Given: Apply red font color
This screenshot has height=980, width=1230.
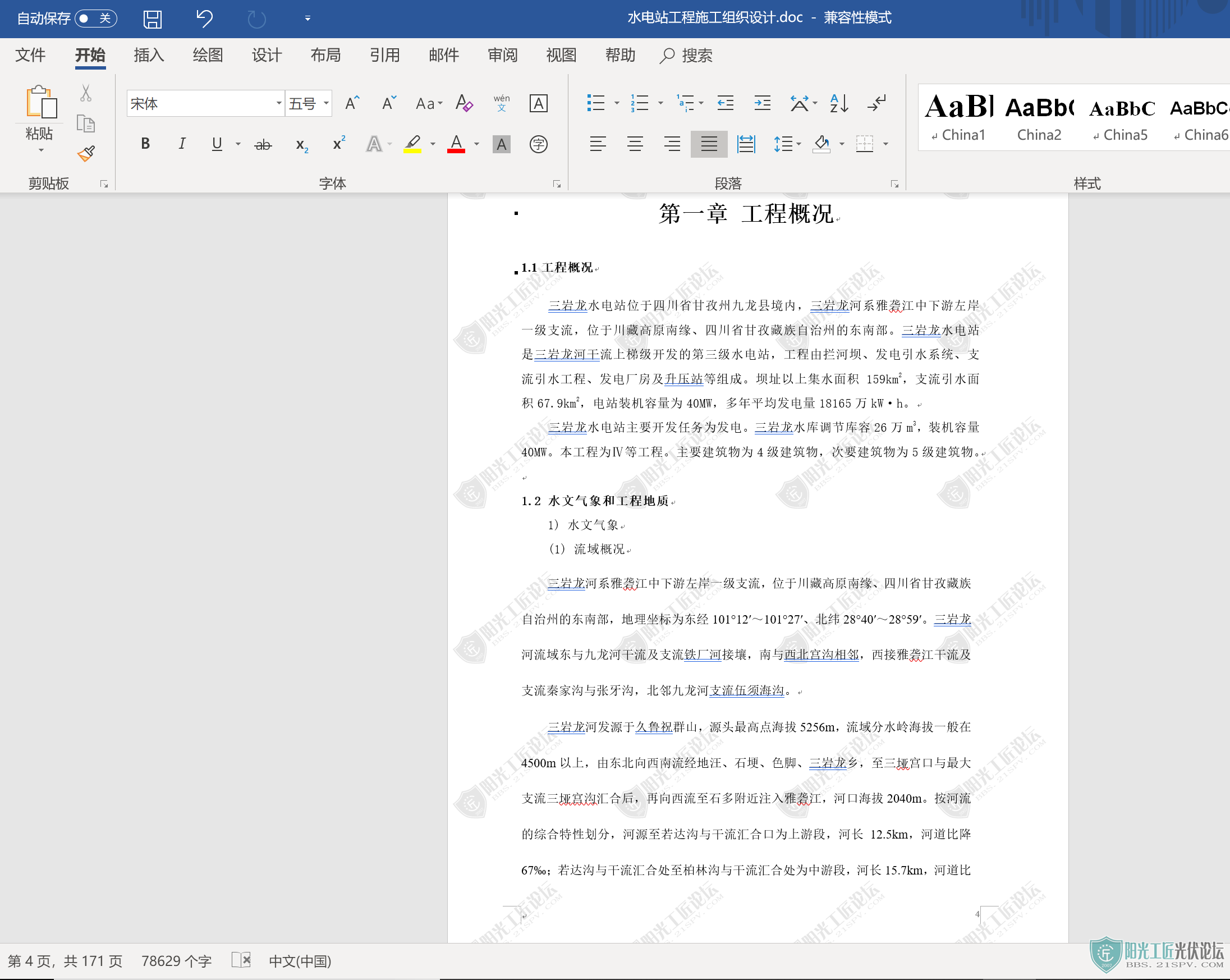Looking at the screenshot, I should [456, 144].
